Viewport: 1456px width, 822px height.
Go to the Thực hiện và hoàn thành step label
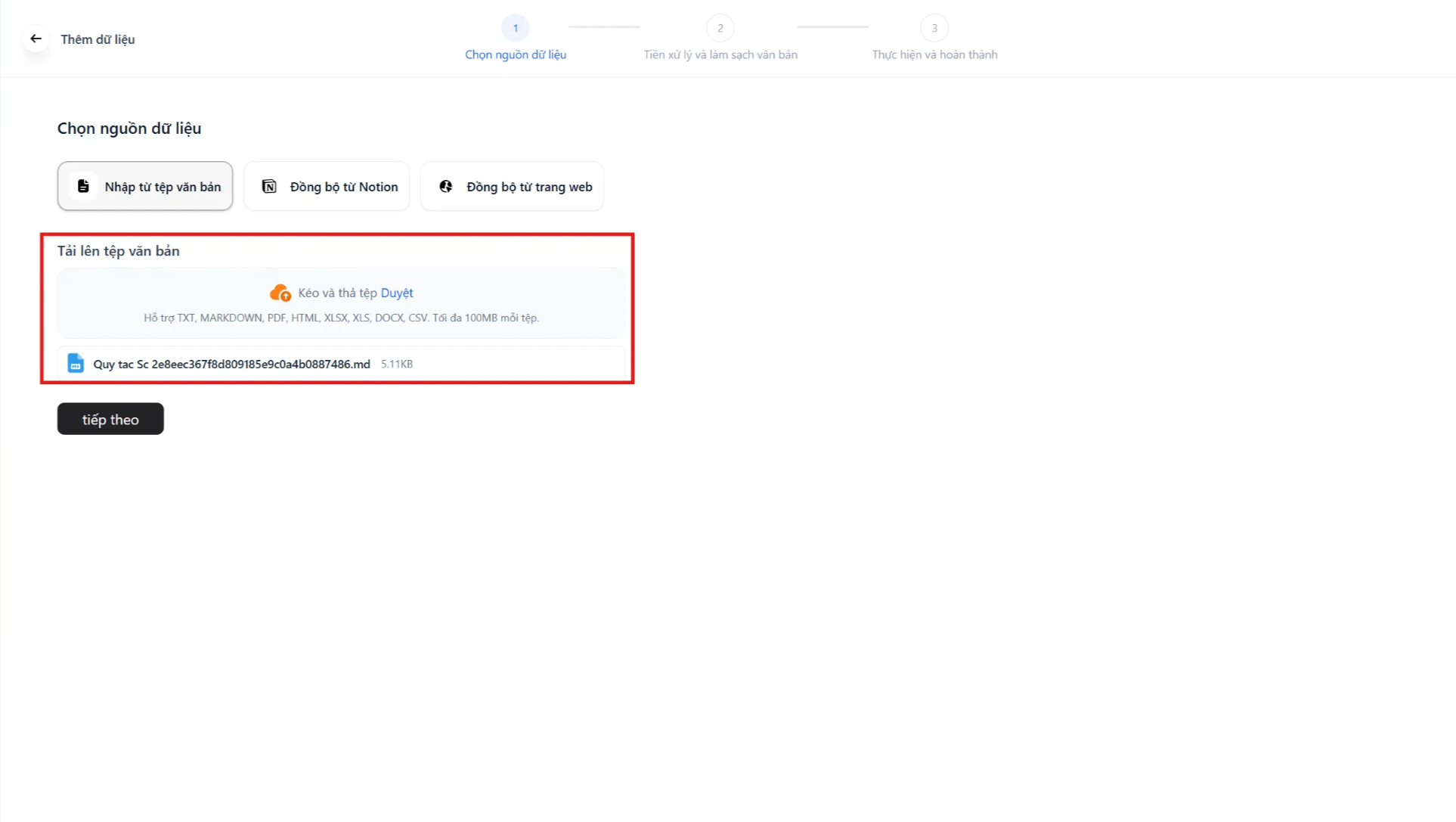tap(934, 54)
